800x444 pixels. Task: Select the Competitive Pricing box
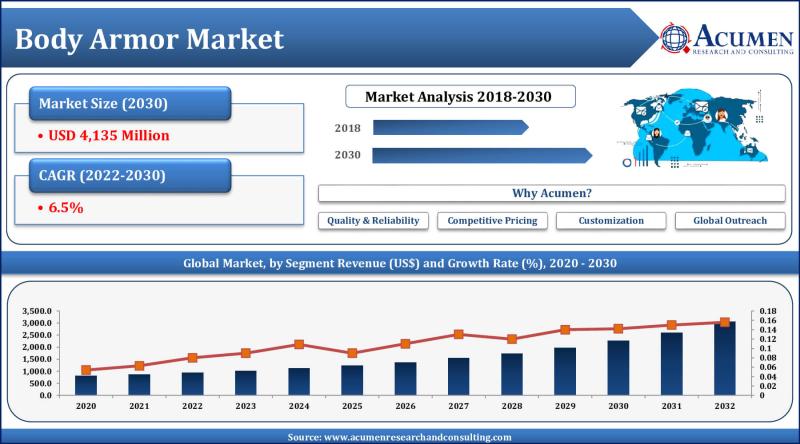(492, 220)
